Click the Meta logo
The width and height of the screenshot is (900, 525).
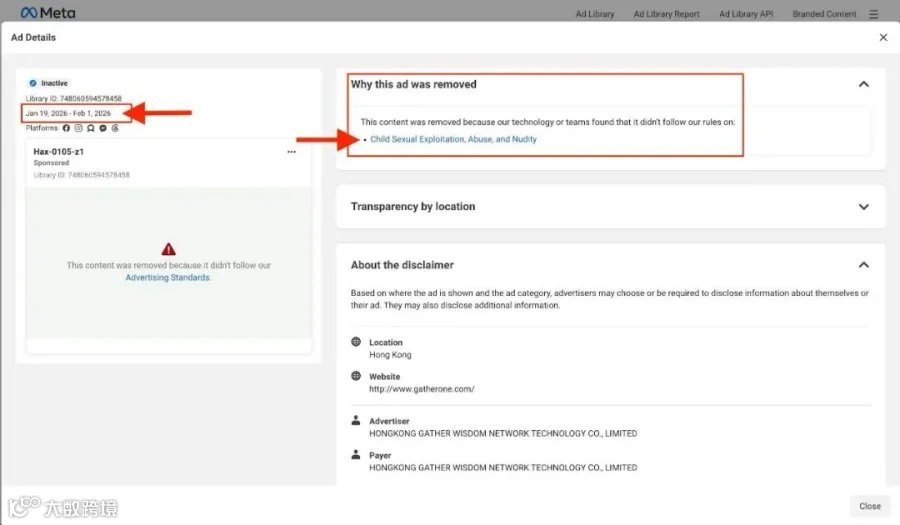[x=48, y=13]
